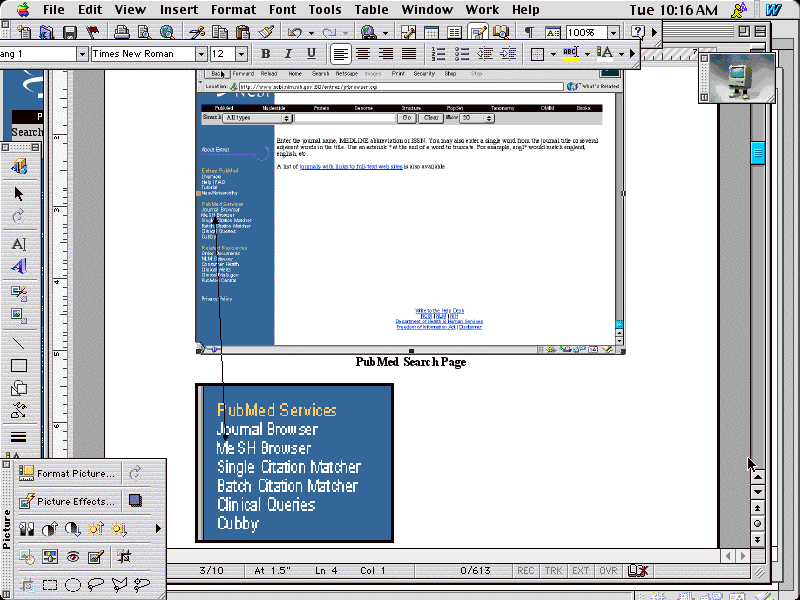Create a new blank document
The image size is (800, 600).
[x=23, y=33]
